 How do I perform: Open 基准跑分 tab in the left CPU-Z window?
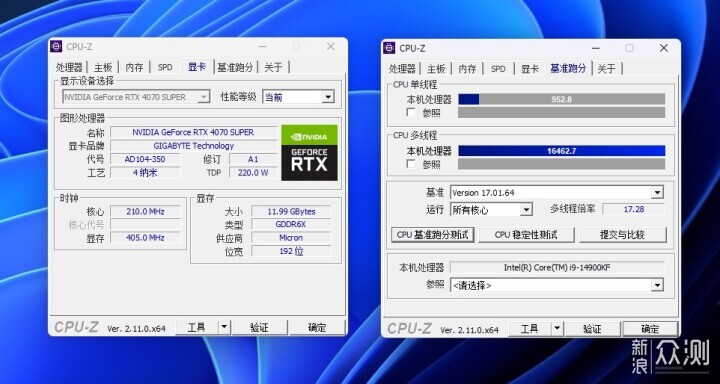pyautogui.click(x=235, y=67)
